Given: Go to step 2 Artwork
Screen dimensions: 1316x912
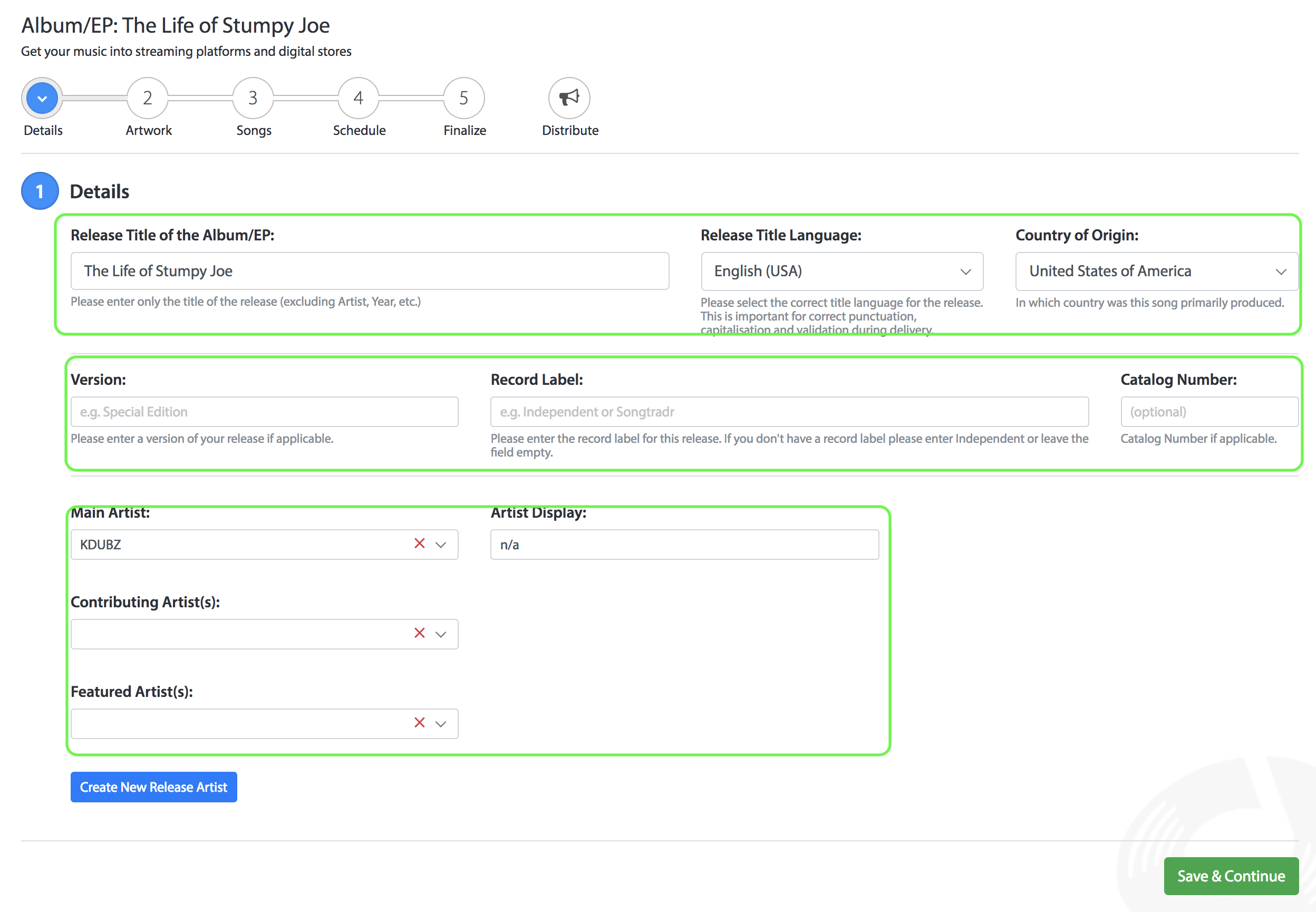Looking at the screenshot, I should click(x=148, y=98).
